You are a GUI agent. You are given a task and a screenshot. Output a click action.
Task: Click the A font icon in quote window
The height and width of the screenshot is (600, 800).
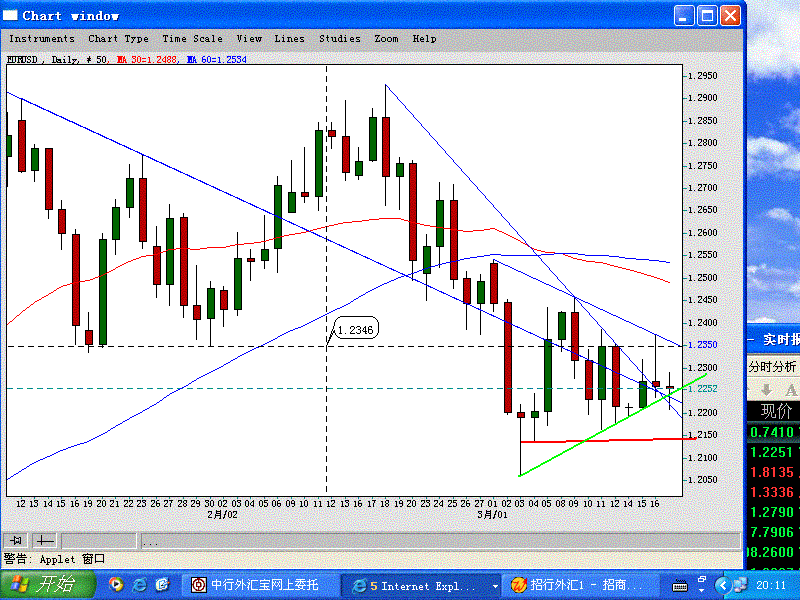791,390
